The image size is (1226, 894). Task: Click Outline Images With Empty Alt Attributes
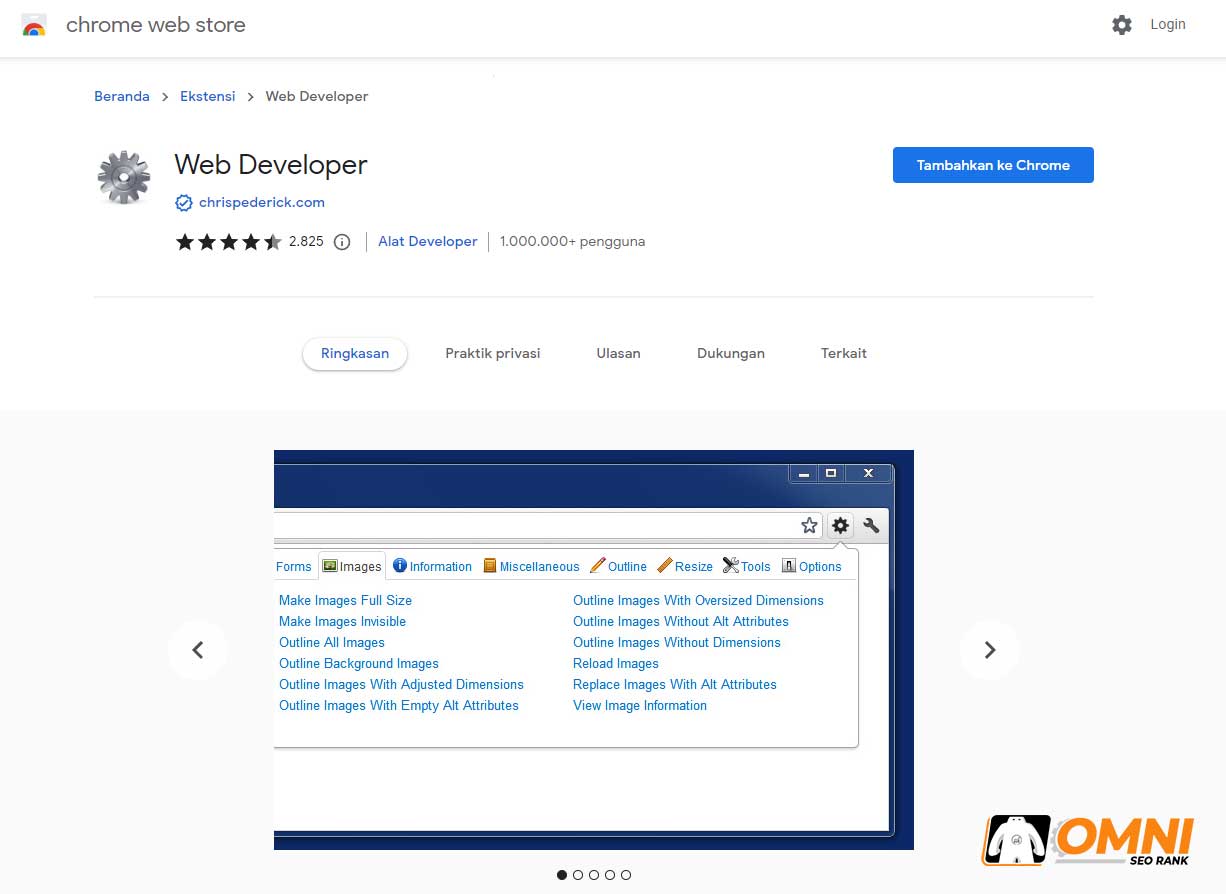399,705
